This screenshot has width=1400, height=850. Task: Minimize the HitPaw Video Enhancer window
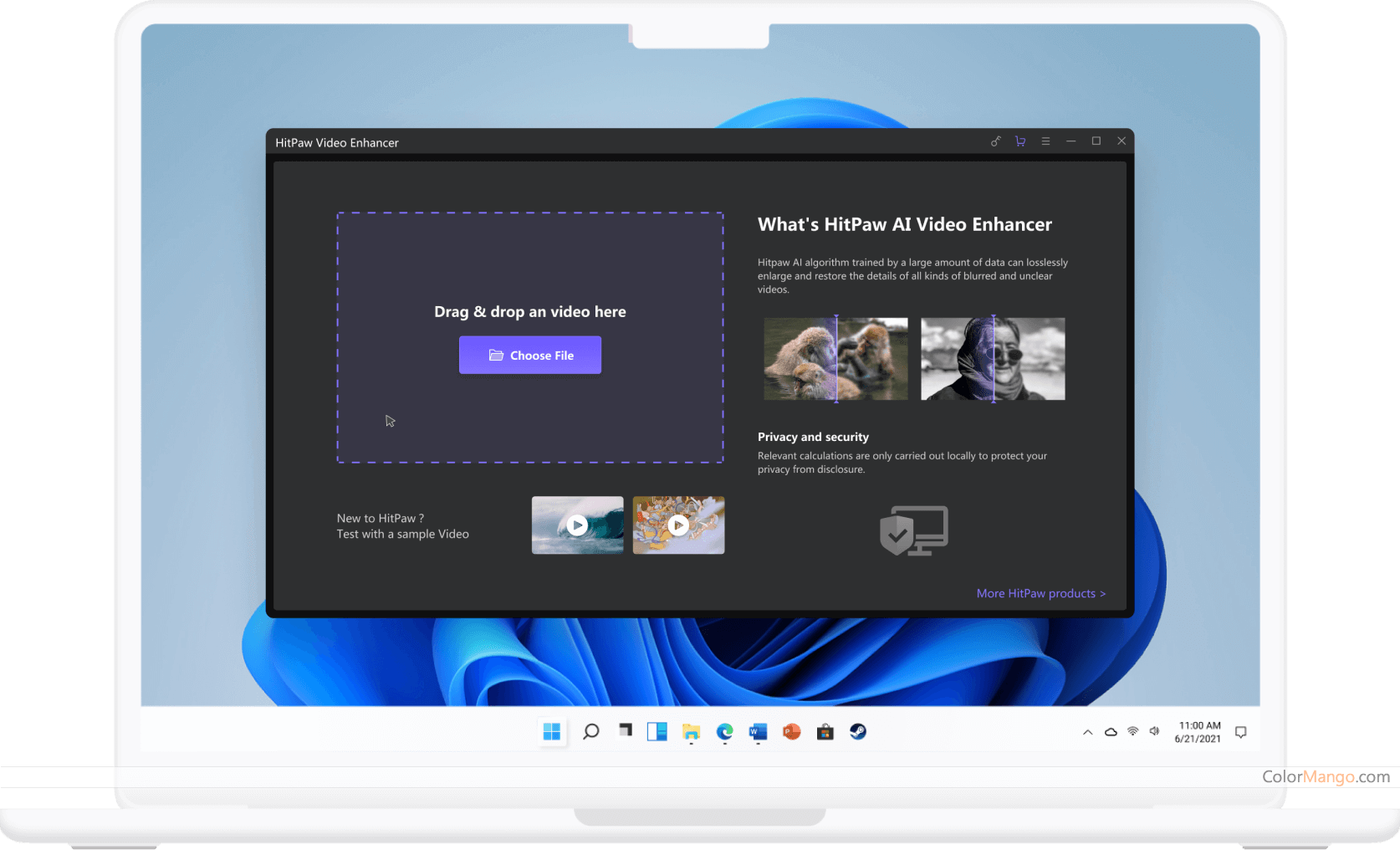[x=1070, y=141]
